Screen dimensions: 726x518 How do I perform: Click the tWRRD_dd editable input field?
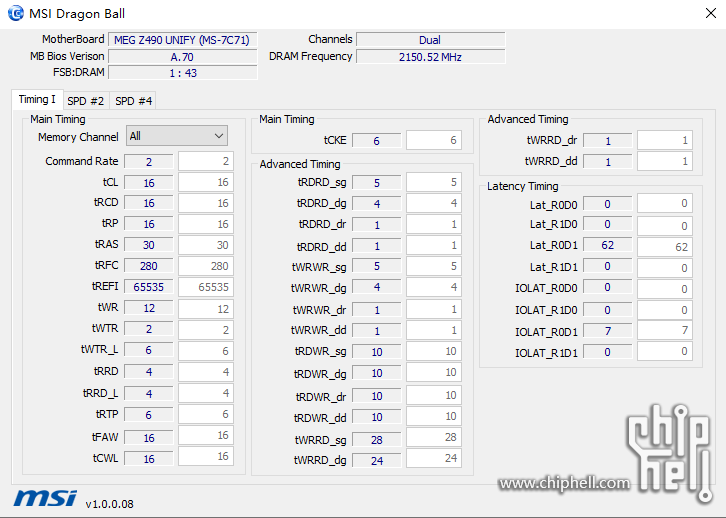click(x=665, y=162)
